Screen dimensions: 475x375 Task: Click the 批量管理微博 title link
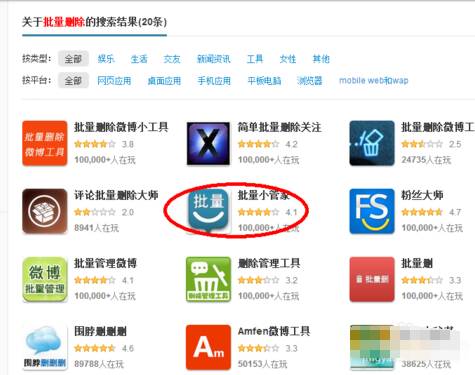pyautogui.click(x=105, y=263)
